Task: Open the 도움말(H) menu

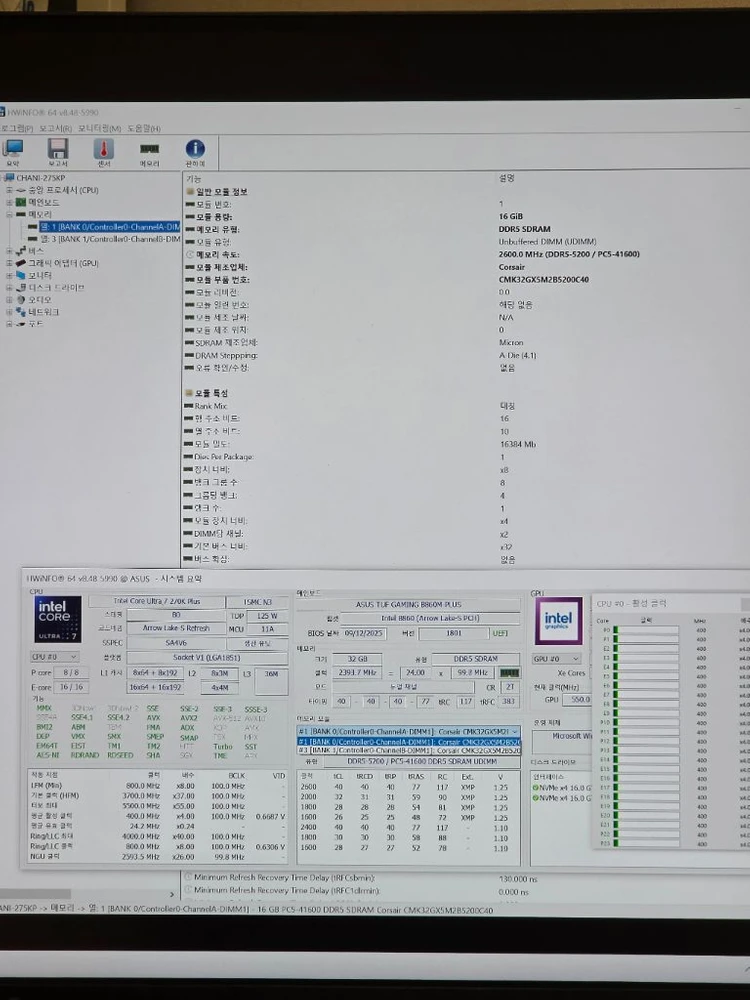Action: click(143, 128)
